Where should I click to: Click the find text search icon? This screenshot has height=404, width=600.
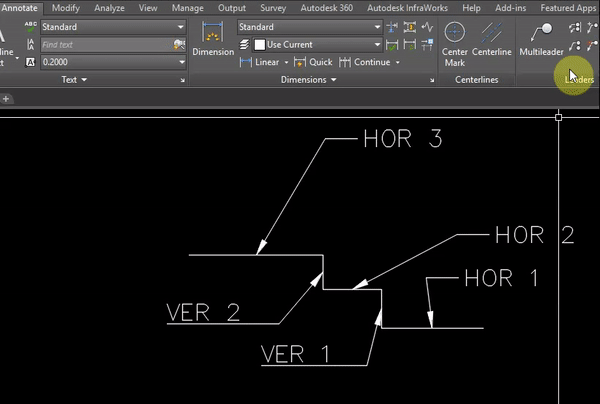pyautogui.click(x=179, y=44)
